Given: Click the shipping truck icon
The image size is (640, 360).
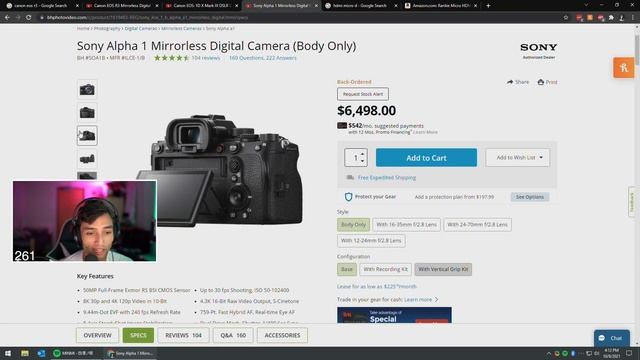Looking at the screenshot, I should click(350, 178).
